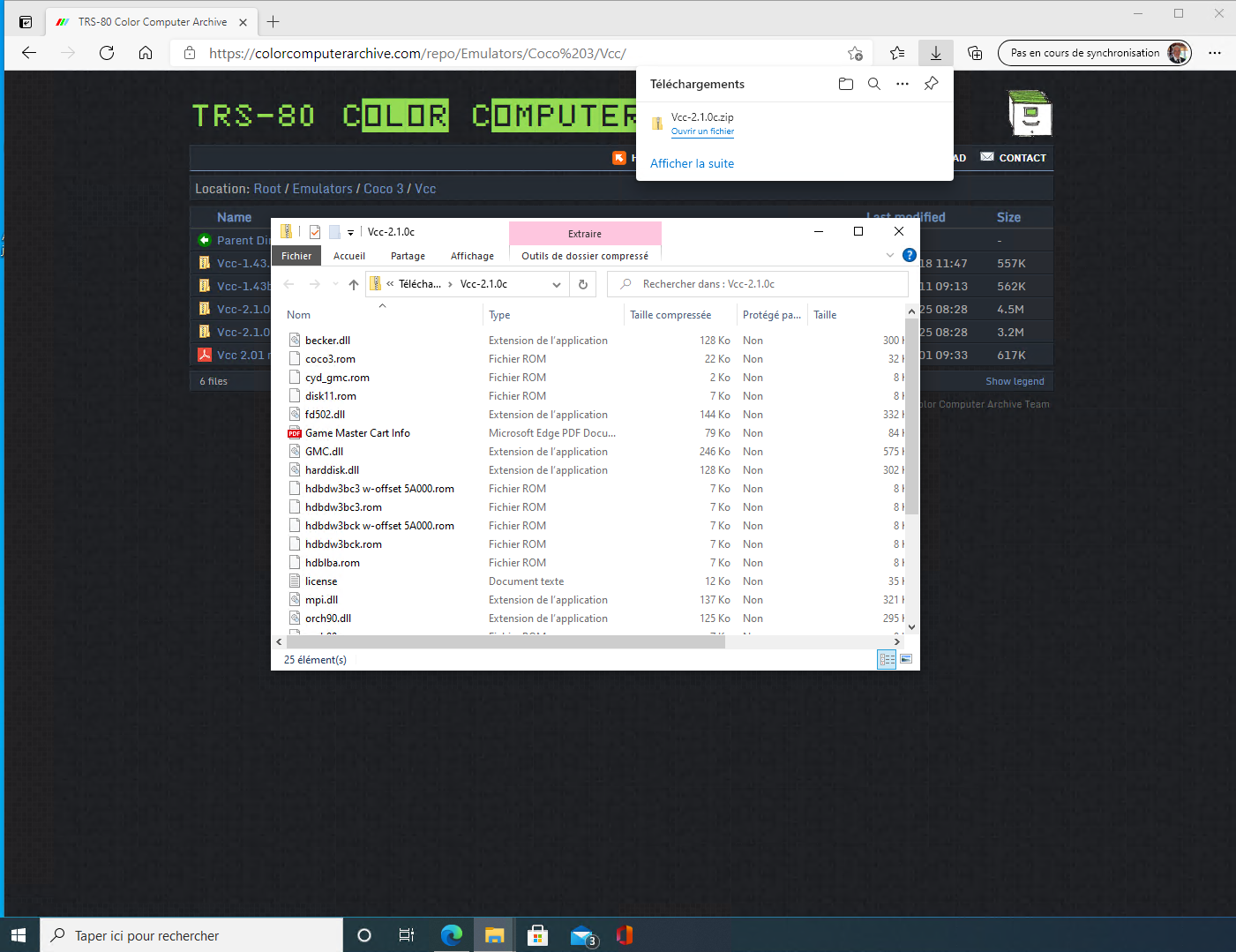
Task: Click the Properties checkmark icon in Explorer title bar
Action: 315,232
